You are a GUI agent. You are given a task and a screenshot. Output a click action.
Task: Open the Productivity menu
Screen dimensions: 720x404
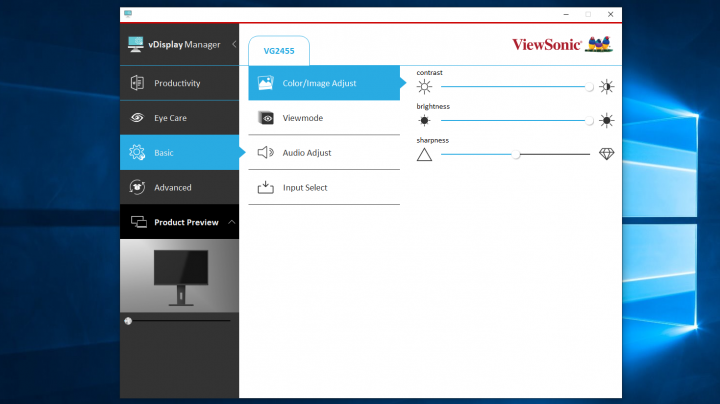pyautogui.click(x=180, y=83)
